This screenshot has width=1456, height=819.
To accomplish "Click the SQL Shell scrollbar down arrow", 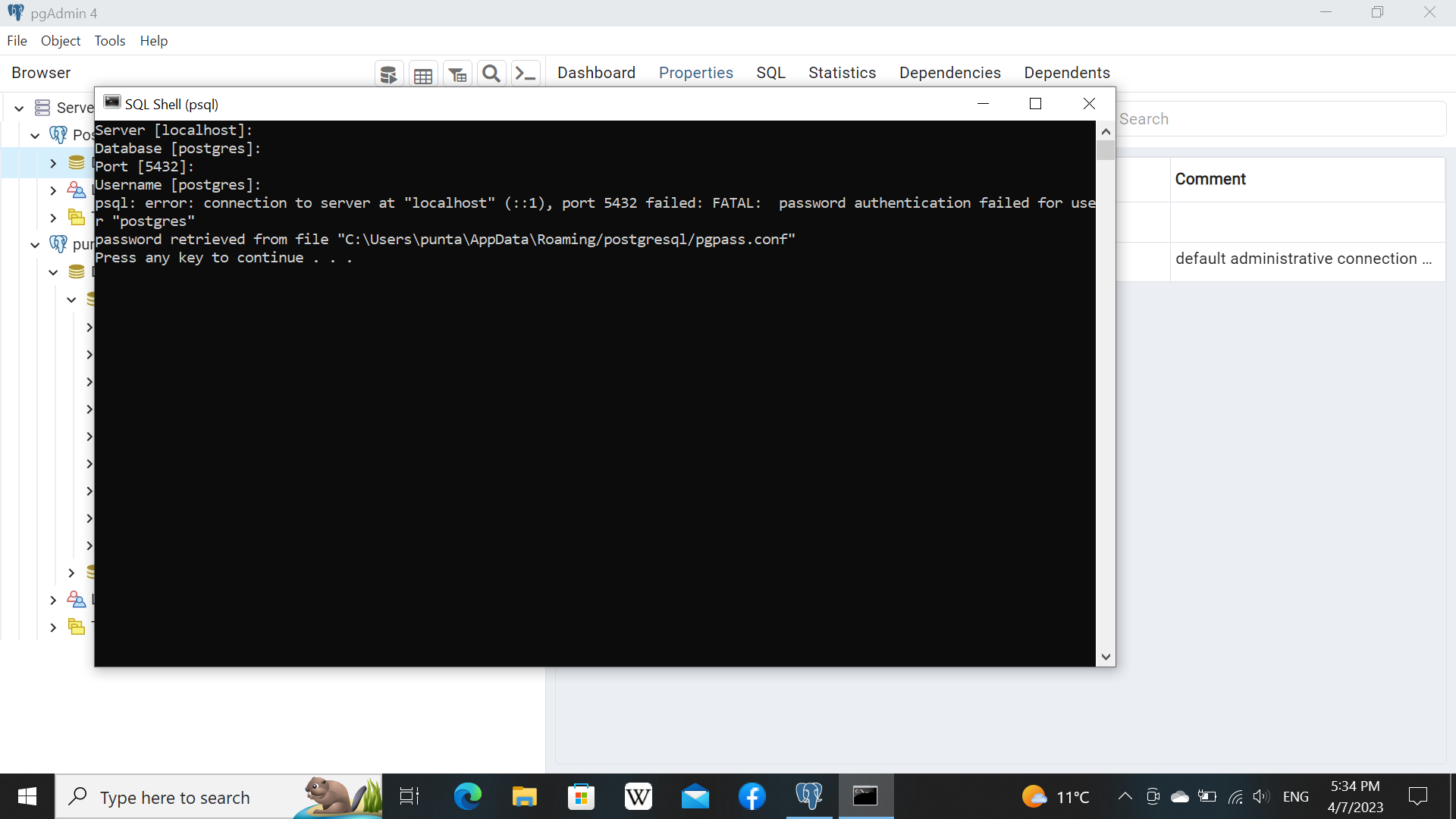I will click(x=1106, y=657).
